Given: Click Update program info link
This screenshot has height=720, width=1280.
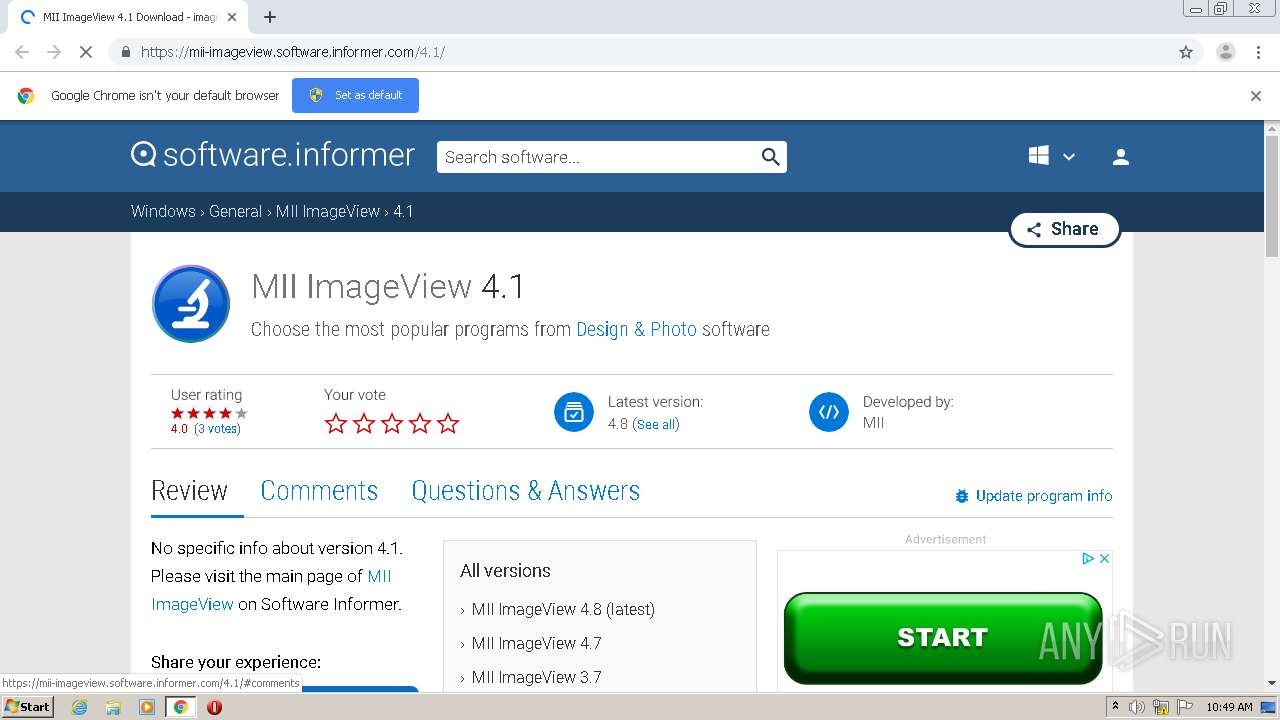Looking at the screenshot, I should [1044, 496].
